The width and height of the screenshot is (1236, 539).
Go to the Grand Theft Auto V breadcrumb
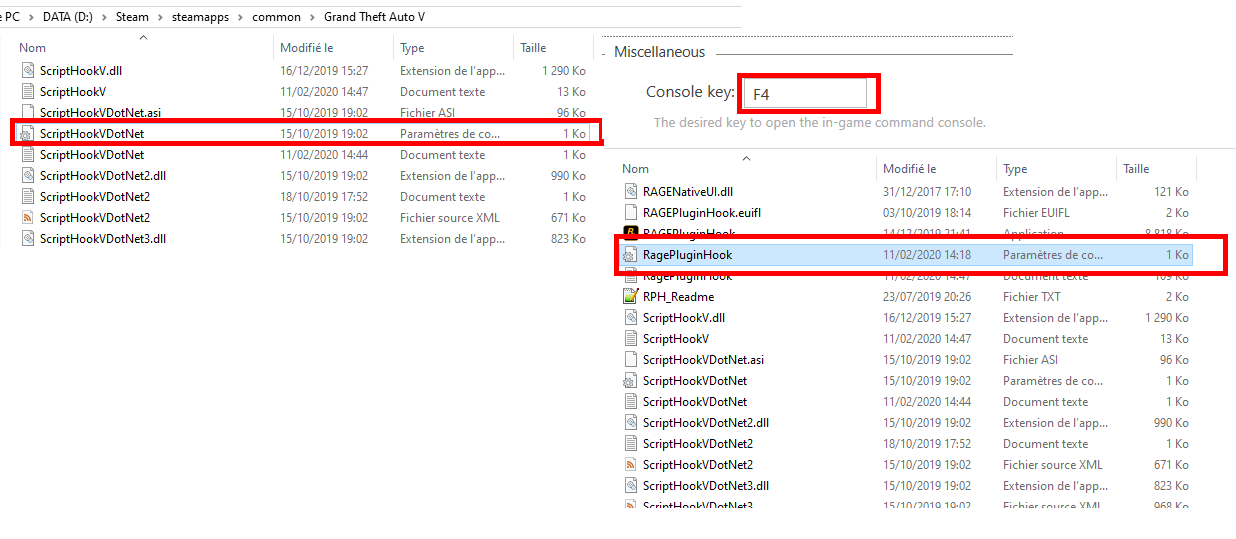(374, 17)
